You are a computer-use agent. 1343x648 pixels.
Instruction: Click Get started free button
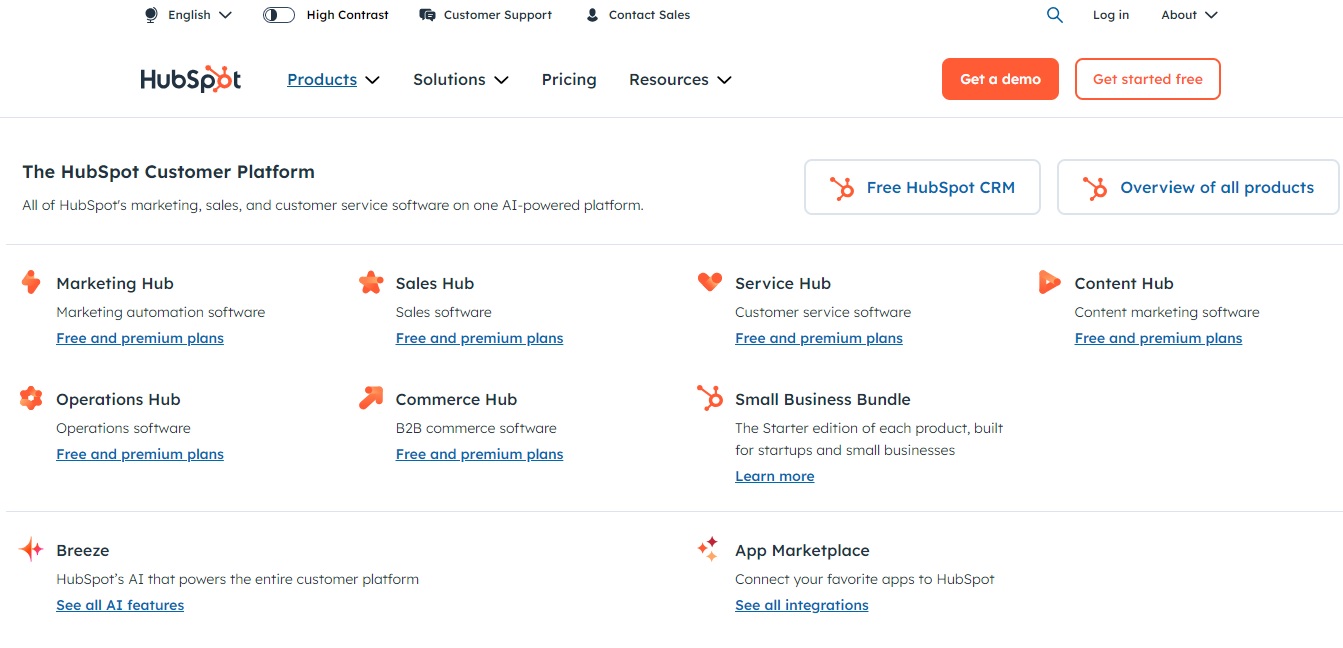coord(1148,79)
